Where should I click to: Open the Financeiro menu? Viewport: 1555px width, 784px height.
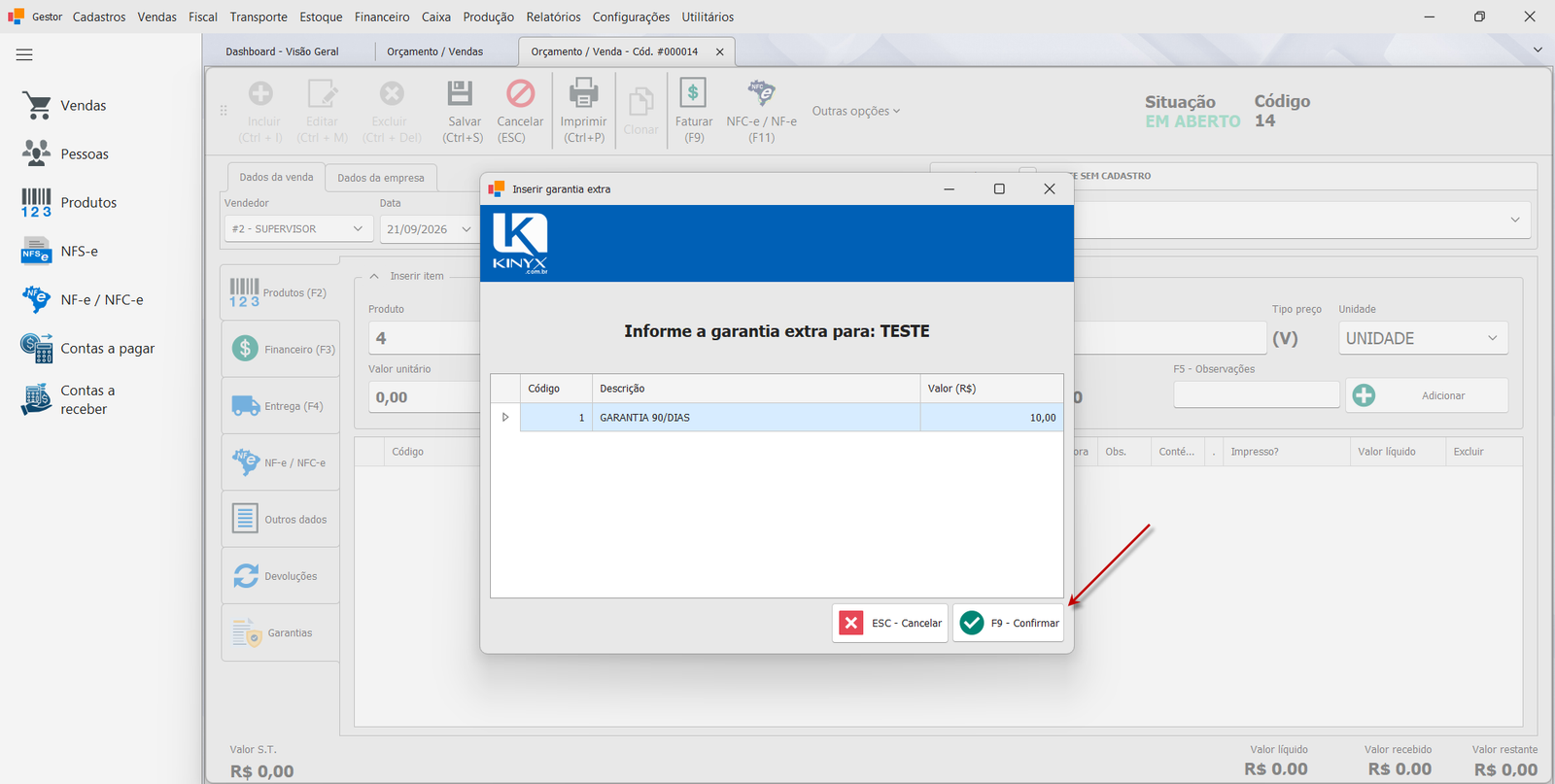pyautogui.click(x=382, y=17)
